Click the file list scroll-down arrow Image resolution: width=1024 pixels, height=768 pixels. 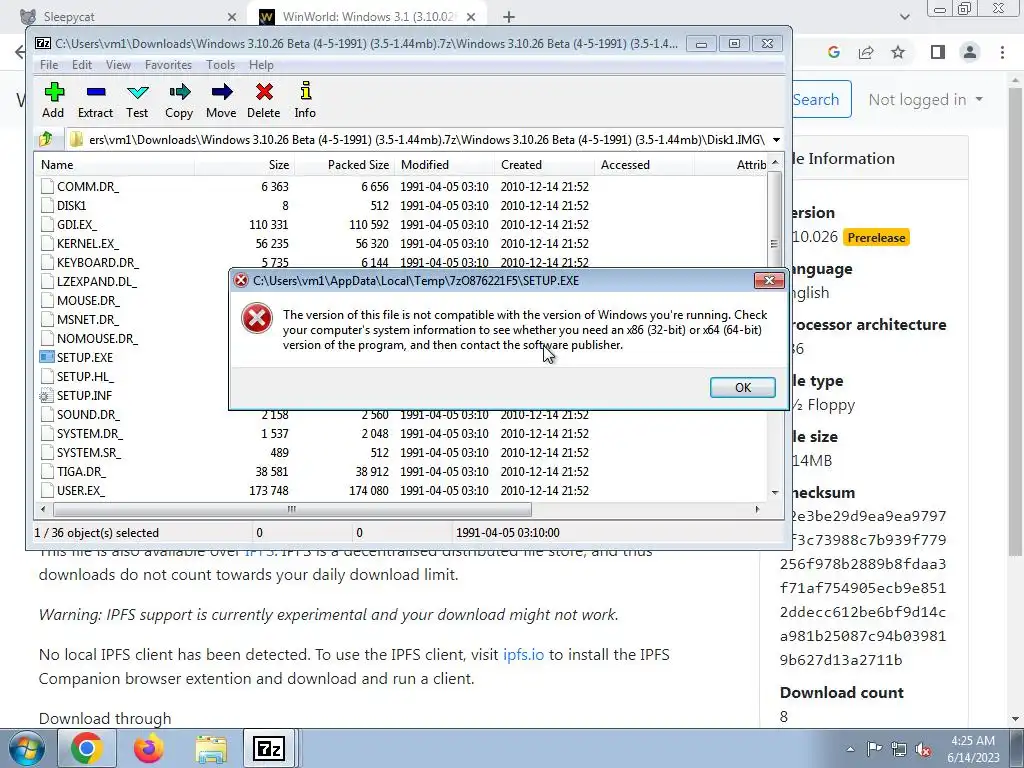775,492
